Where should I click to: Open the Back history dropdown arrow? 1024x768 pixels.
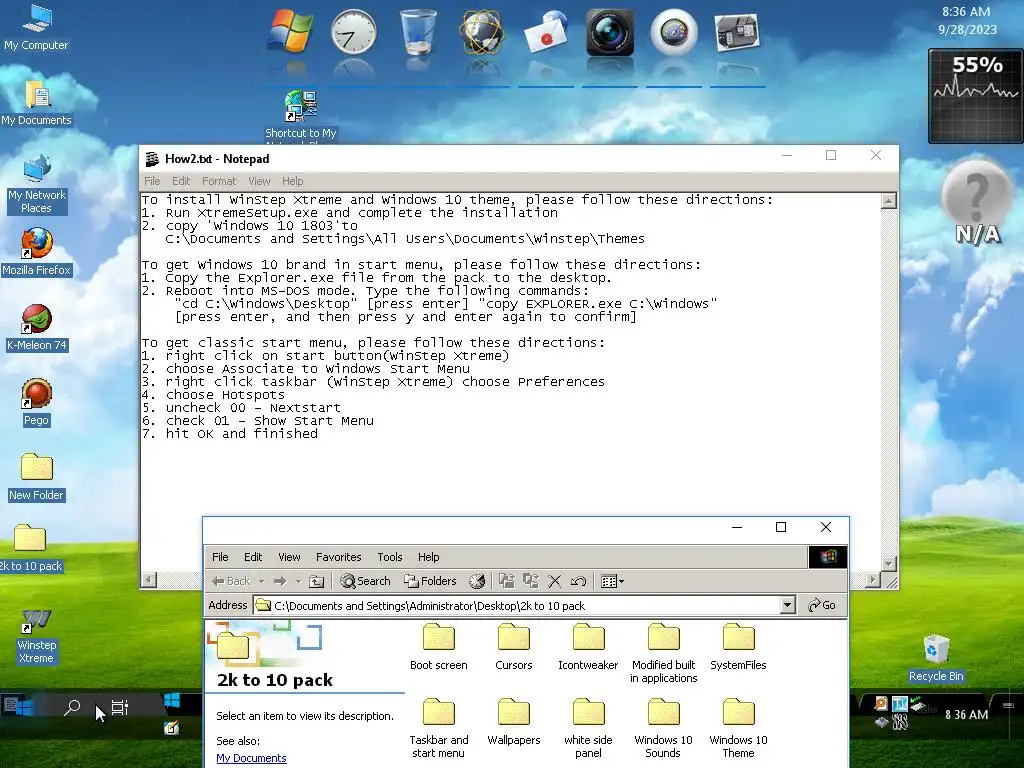261,581
